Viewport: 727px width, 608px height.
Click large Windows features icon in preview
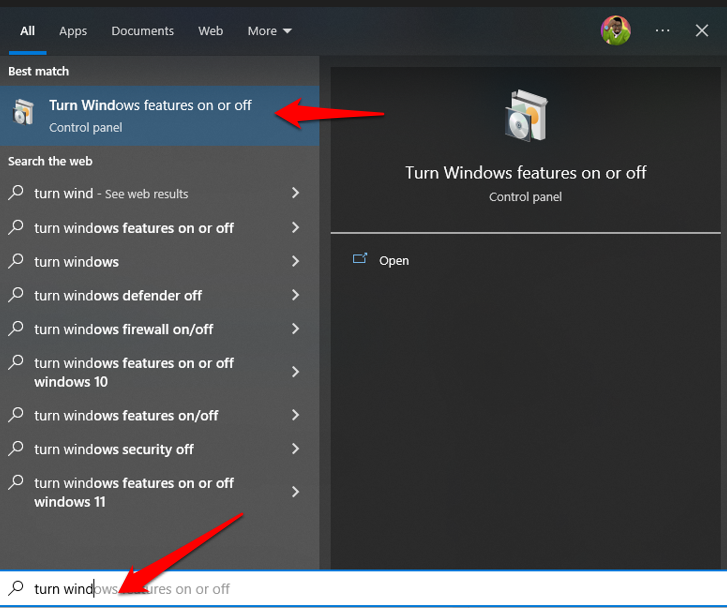[526, 115]
